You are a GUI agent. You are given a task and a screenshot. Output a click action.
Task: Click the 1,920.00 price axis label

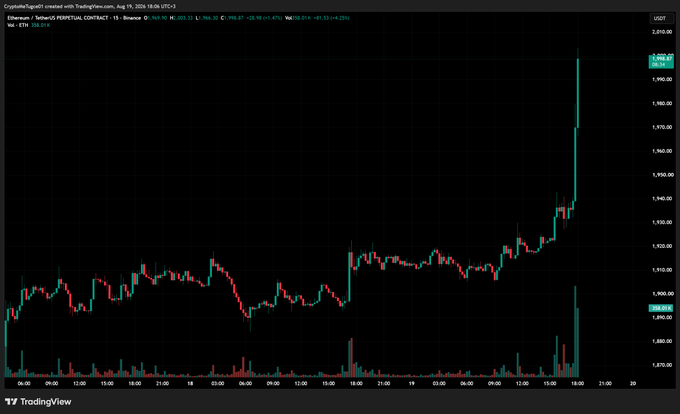coord(662,246)
